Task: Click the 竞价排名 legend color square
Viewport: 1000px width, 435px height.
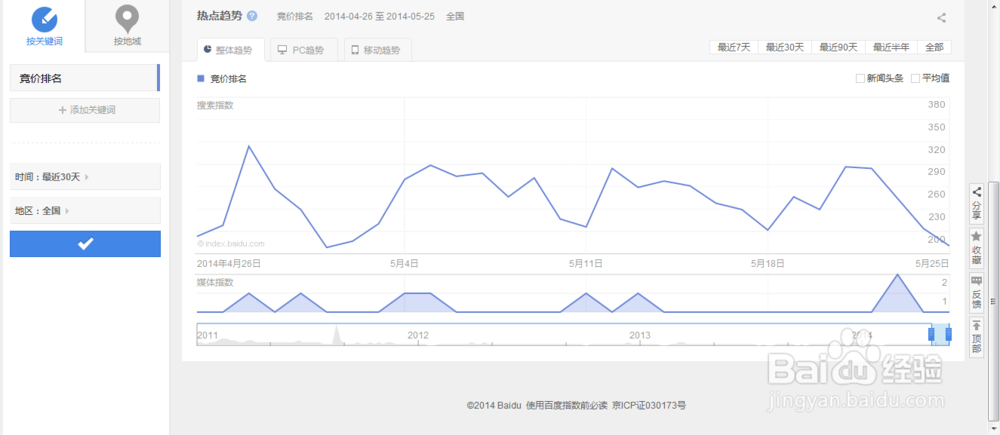Action: pyautogui.click(x=201, y=78)
